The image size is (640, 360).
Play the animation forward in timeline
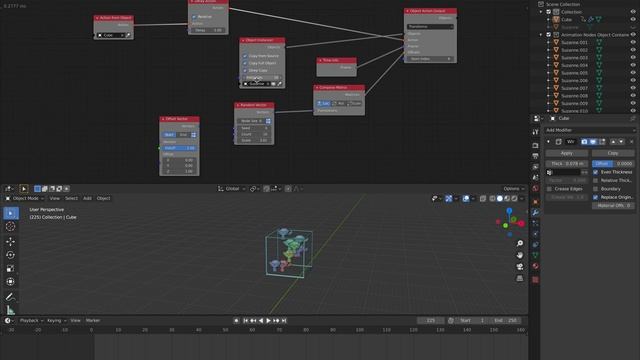(268, 321)
